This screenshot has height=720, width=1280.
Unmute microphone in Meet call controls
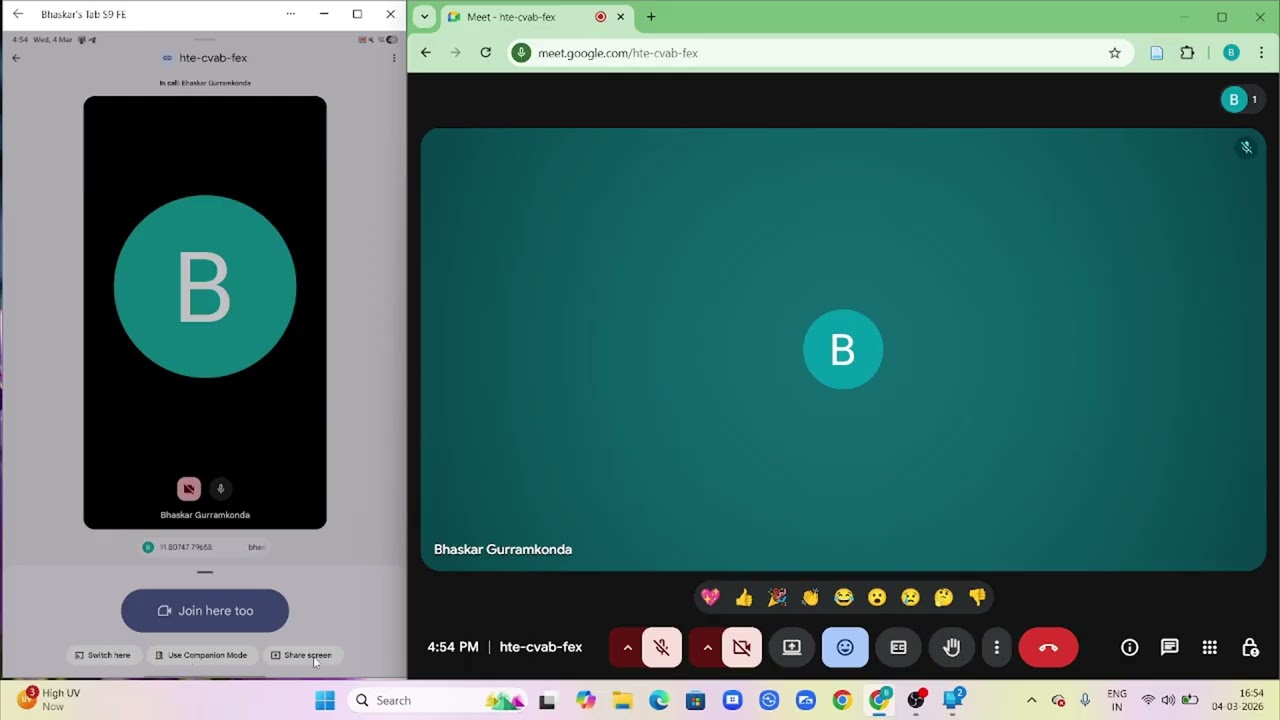662,647
